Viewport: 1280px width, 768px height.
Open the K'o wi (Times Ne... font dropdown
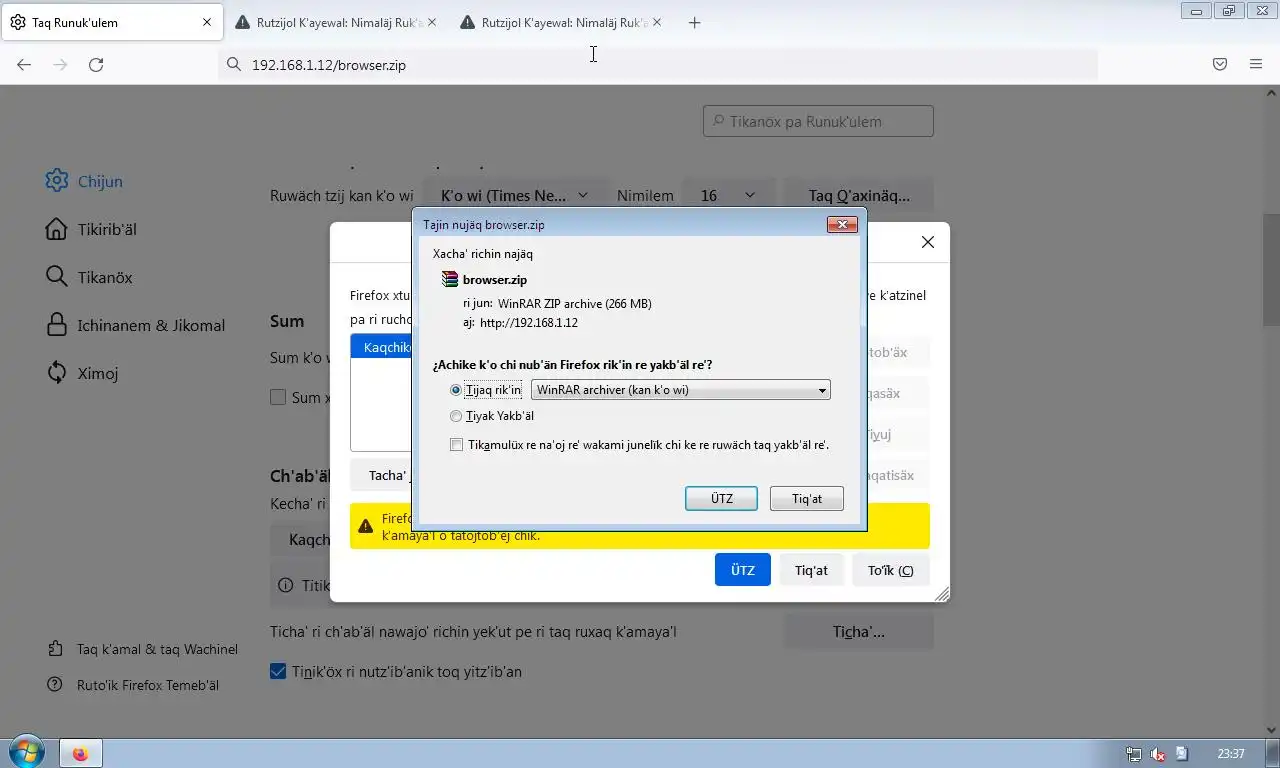coord(514,195)
